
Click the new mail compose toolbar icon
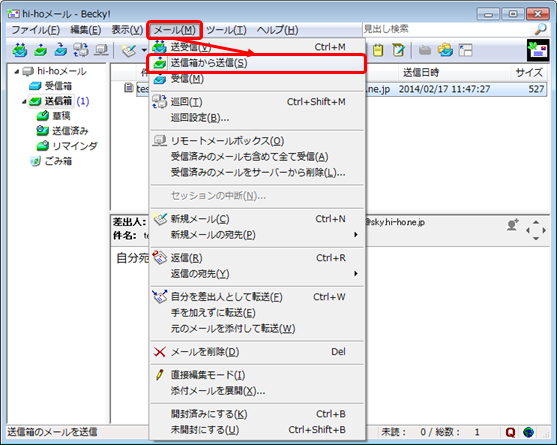(x=129, y=50)
